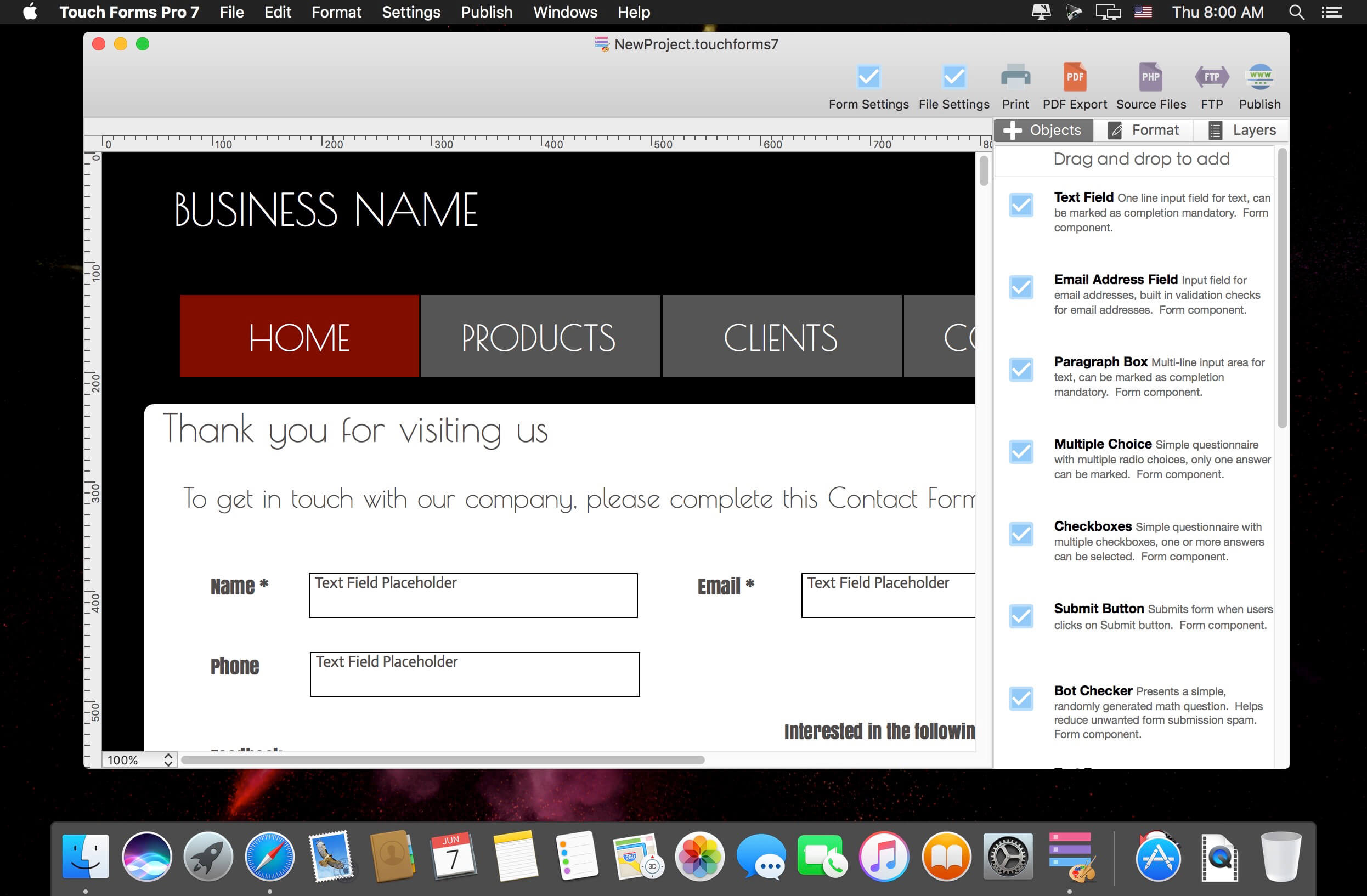
Task: Toggle the Bot Checker checkbox
Action: tap(1021, 699)
